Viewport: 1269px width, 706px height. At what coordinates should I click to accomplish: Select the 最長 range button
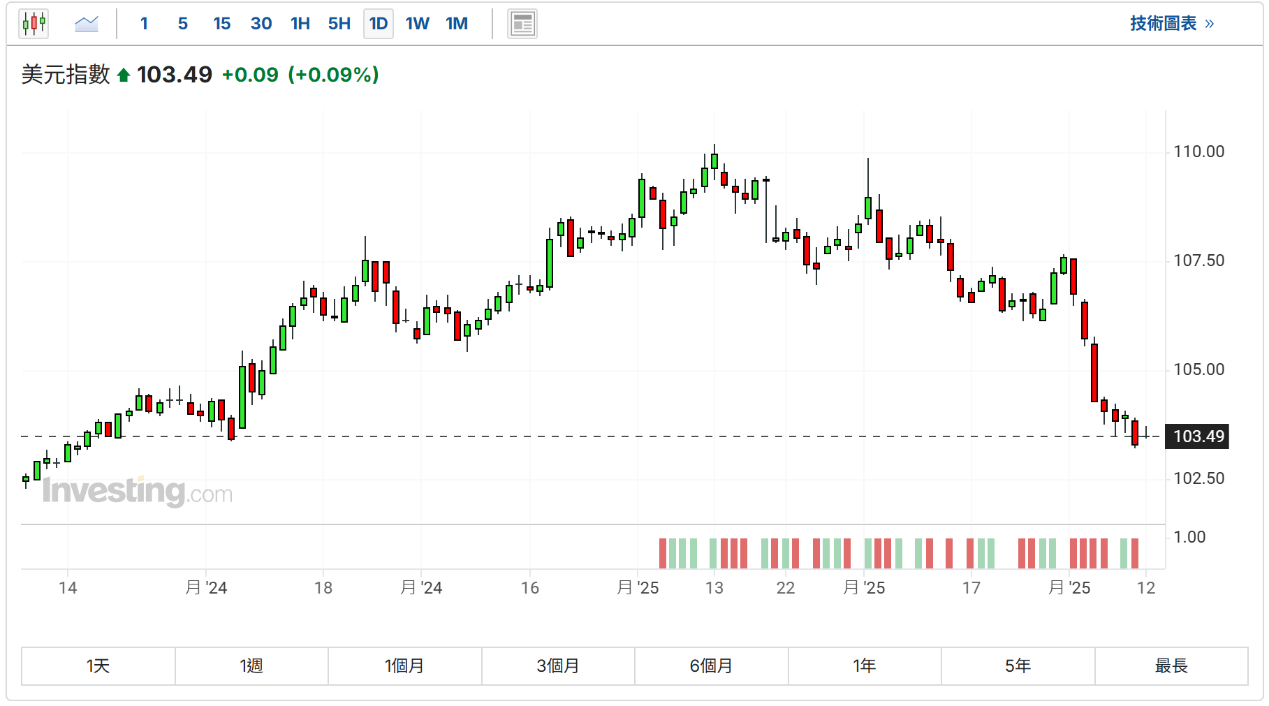coord(1171,666)
